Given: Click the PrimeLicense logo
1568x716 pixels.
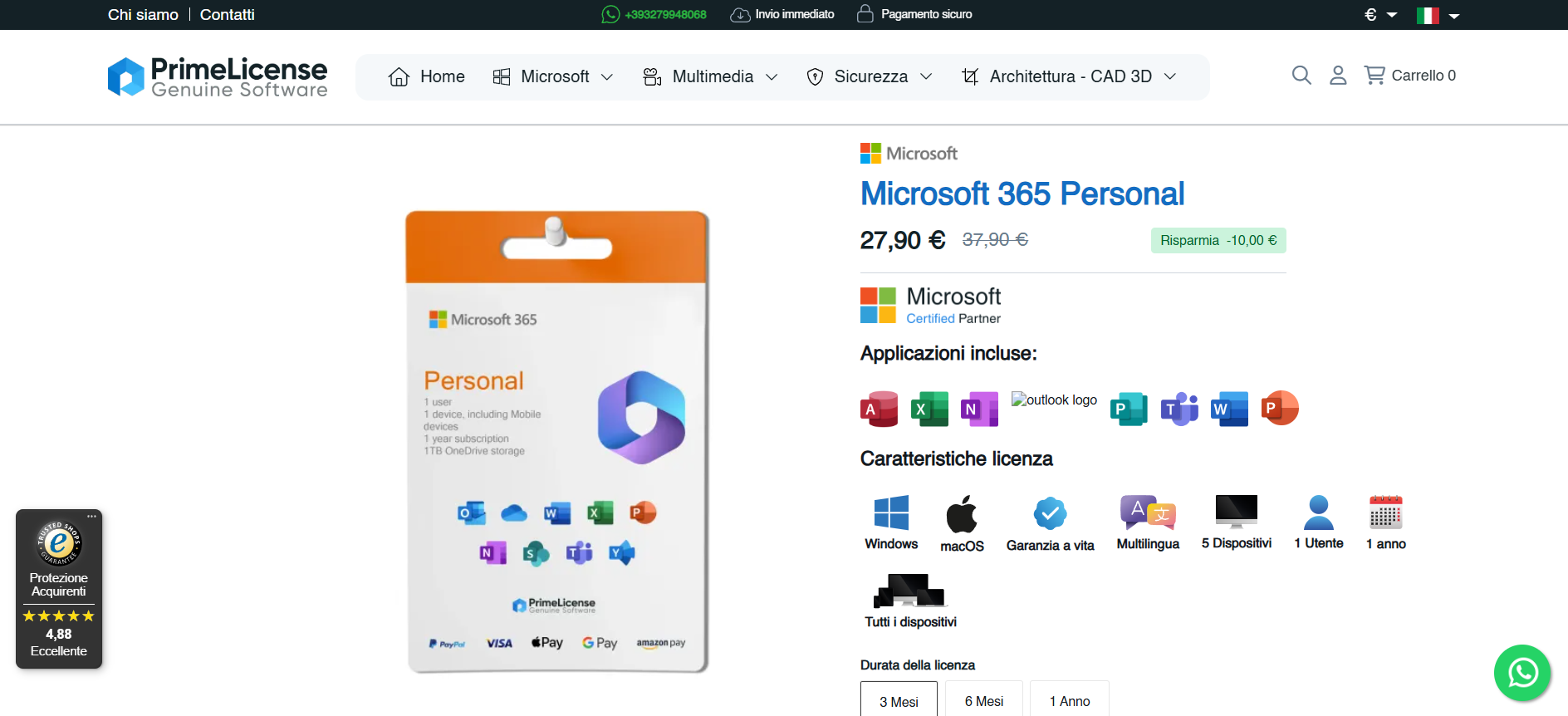Looking at the screenshot, I should pos(218,77).
